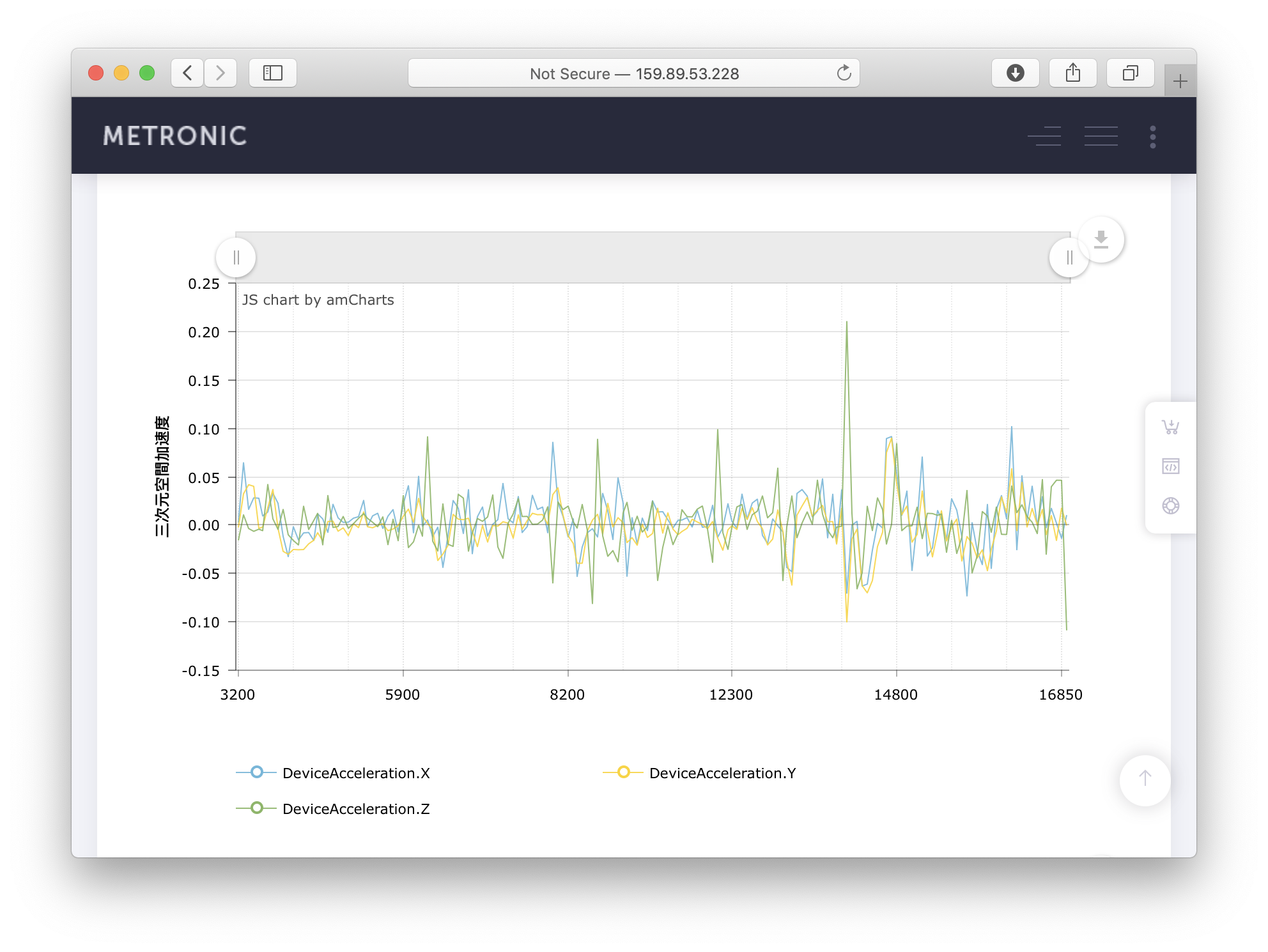Viewport: 1268px width, 952px height.
Task: Click the METRONIC logo link
Action: click(x=175, y=136)
